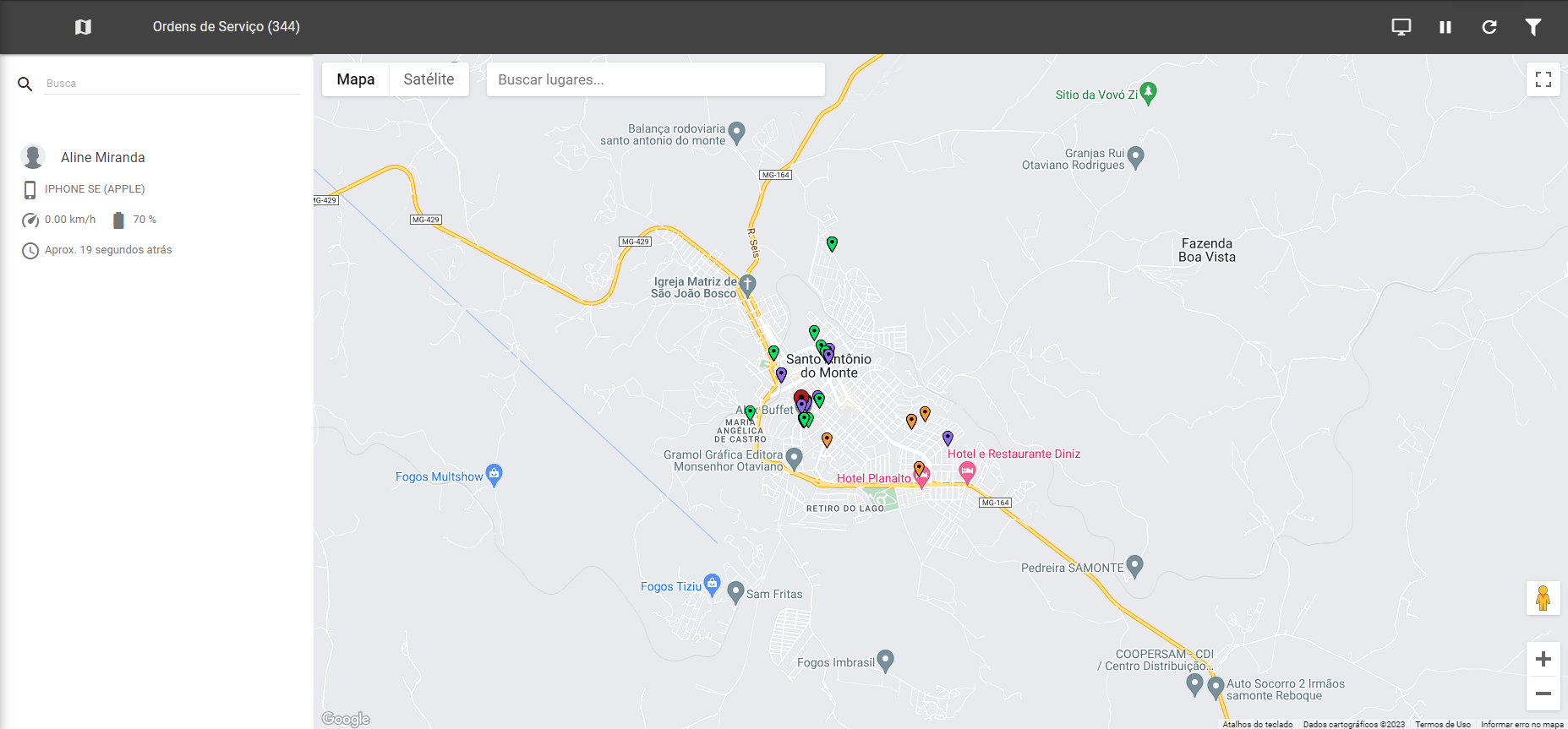1568x729 pixels.
Task: Select Aline Miranda in the sidebar
Action: tap(103, 157)
